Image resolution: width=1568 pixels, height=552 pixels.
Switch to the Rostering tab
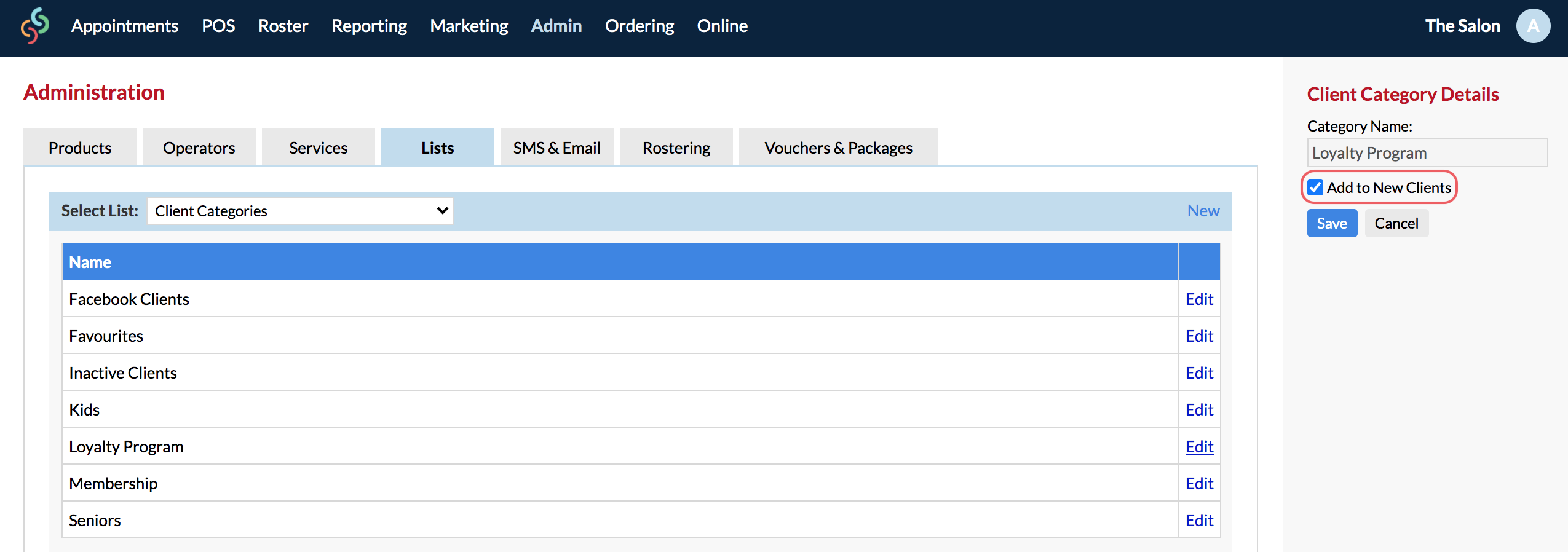676,148
